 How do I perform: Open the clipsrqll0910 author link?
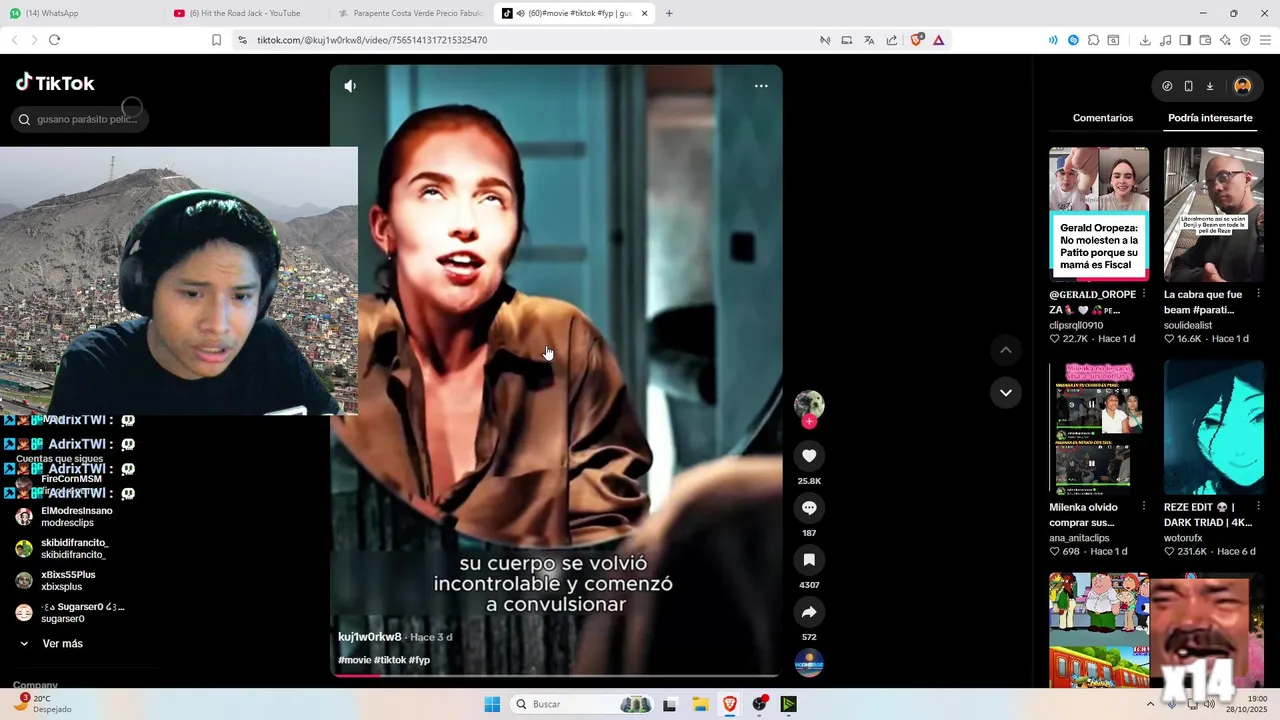pos(1076,325)
